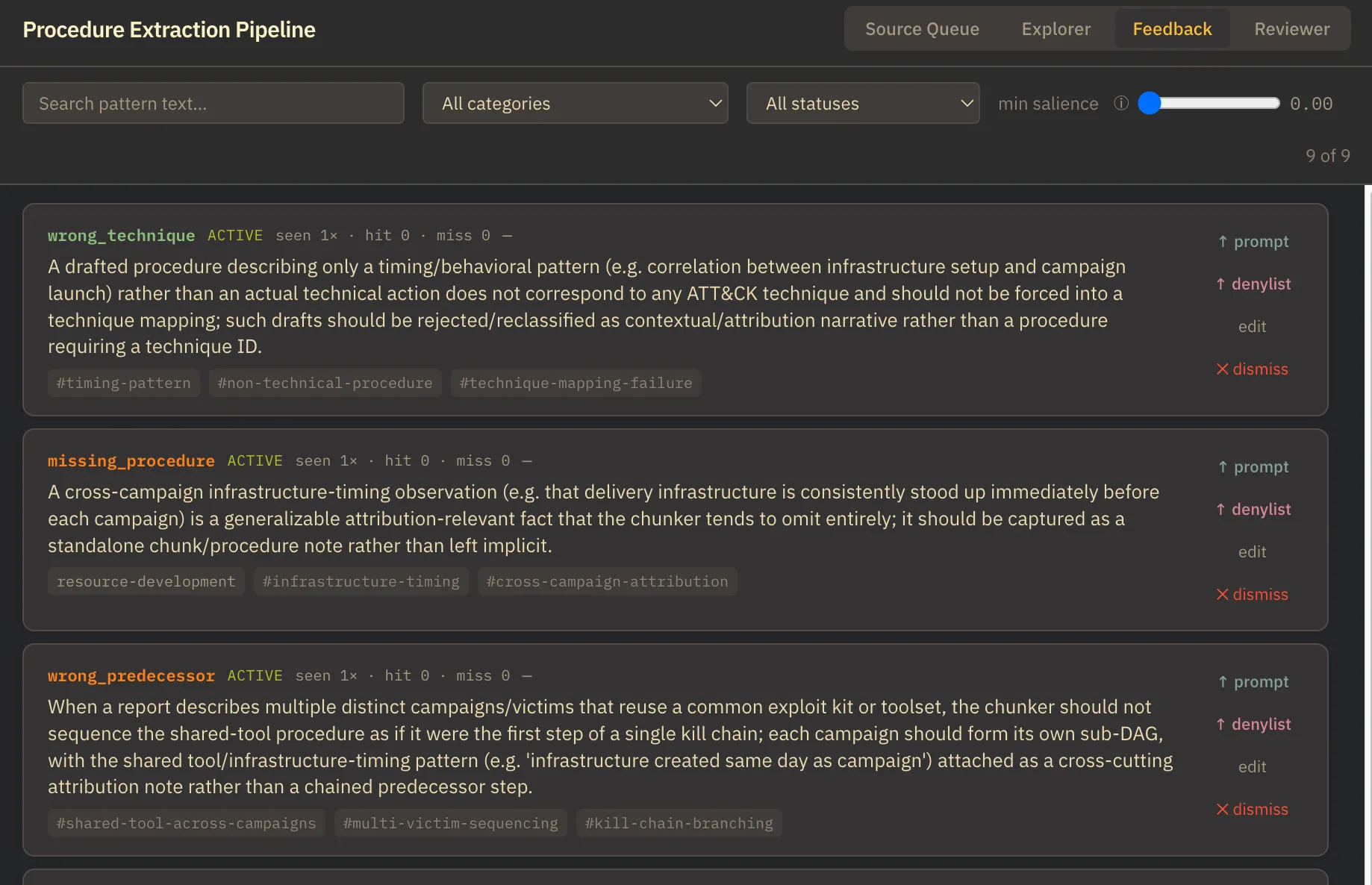Screen dimensions: 1372x885
Task: Open the All statuses dropdown
Action: coord(863,103)
